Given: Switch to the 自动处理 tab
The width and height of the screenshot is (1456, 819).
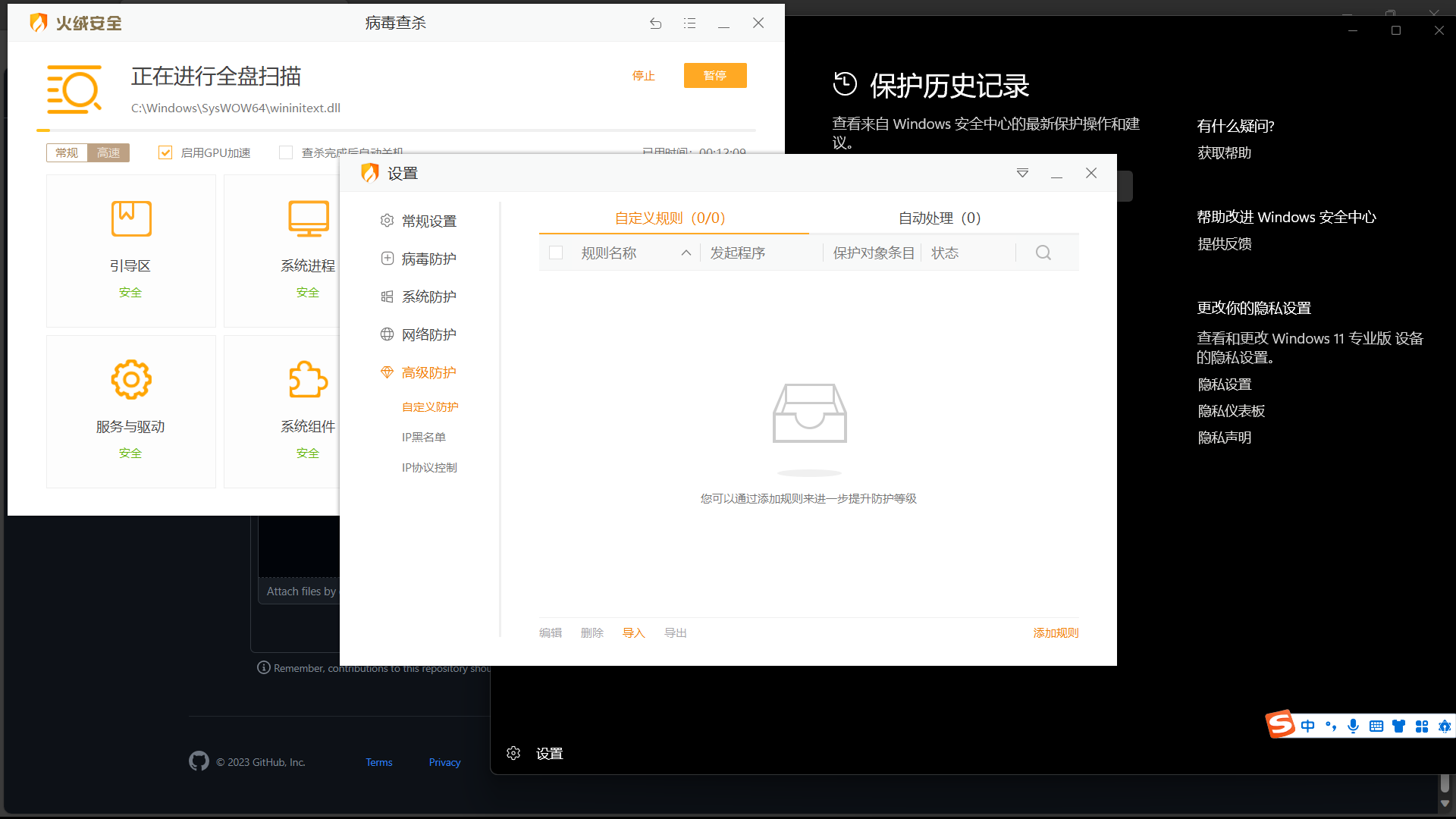Looking at the screenshot, I should (x=939, y=218).
